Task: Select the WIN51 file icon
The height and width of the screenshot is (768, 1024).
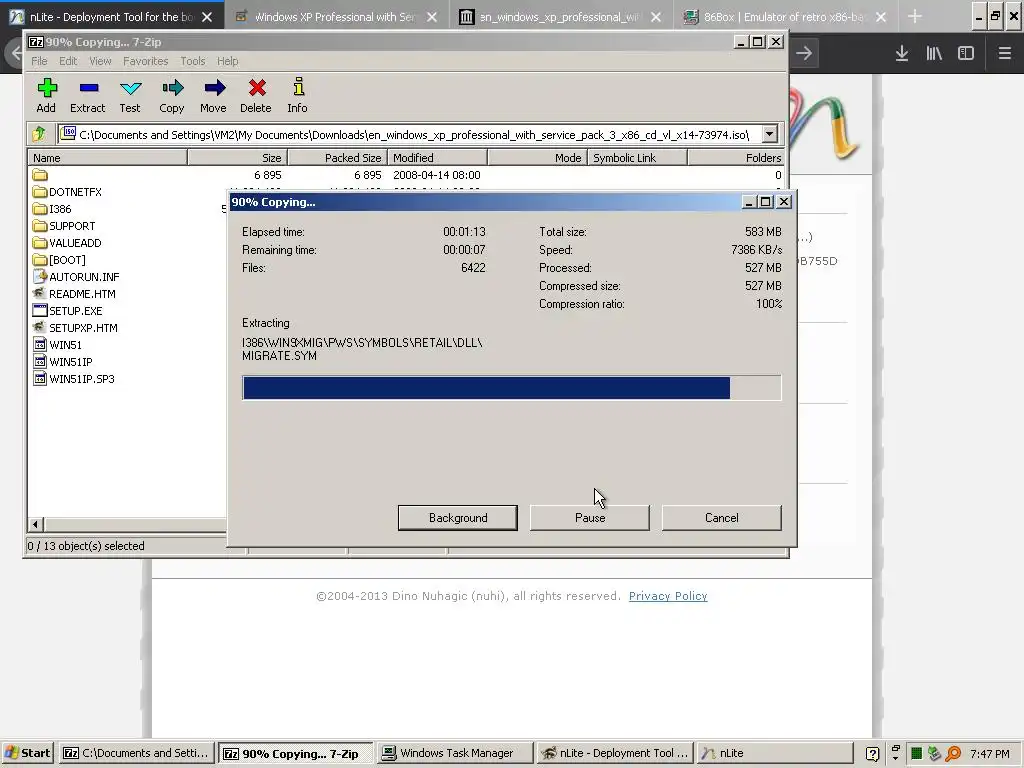Action: (40, 345)
